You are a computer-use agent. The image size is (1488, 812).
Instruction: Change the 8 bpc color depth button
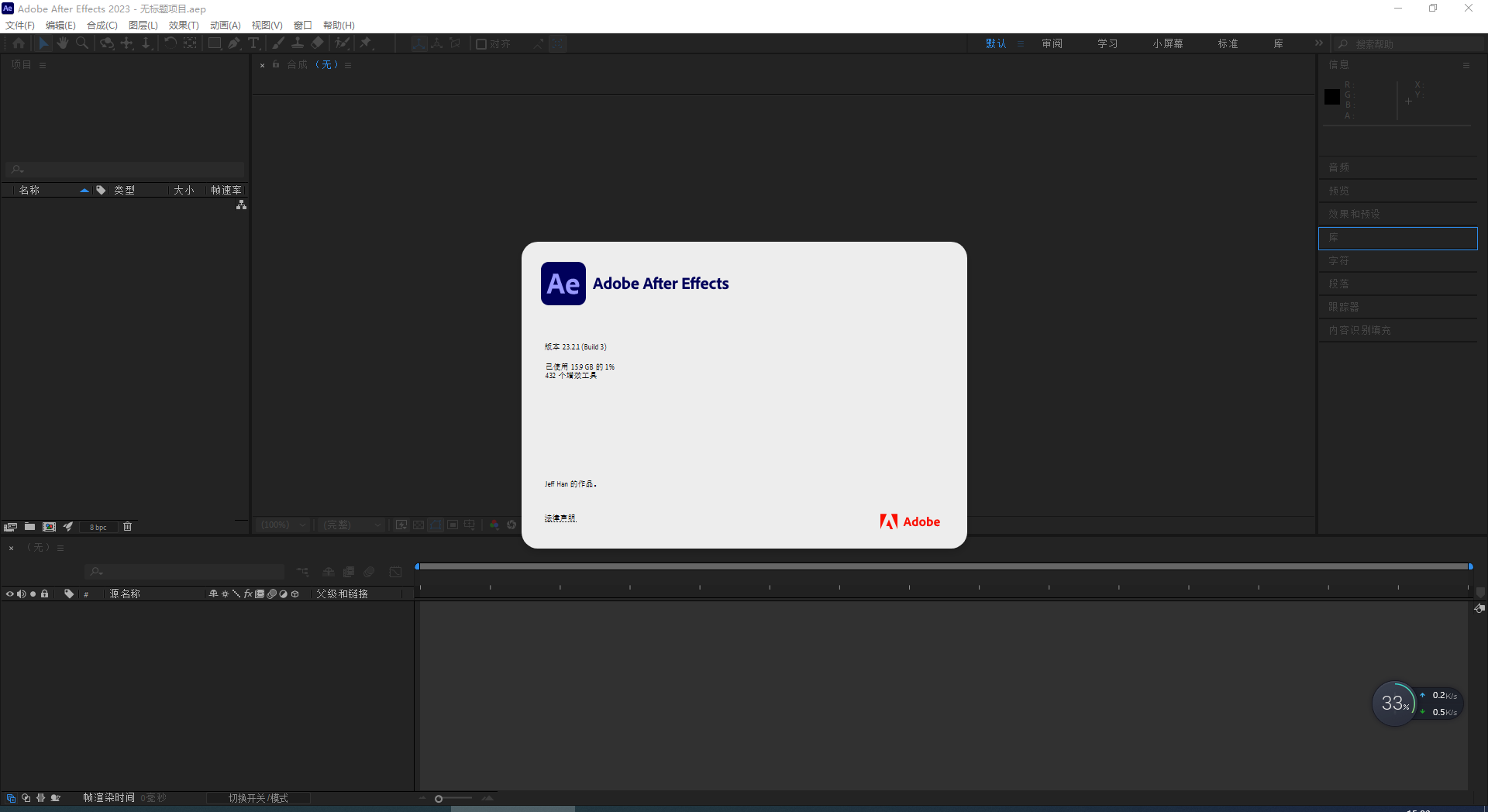click(98, 528)
